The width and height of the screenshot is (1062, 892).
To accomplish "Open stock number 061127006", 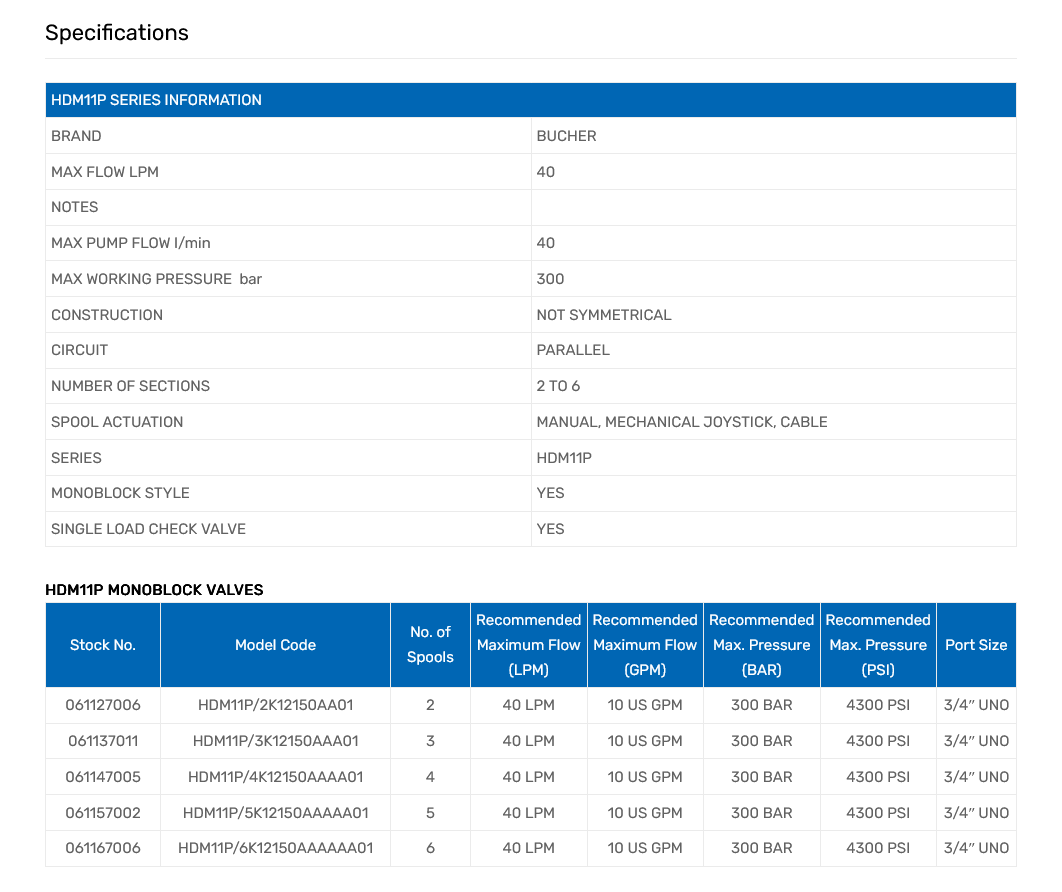I will (103, 705).
